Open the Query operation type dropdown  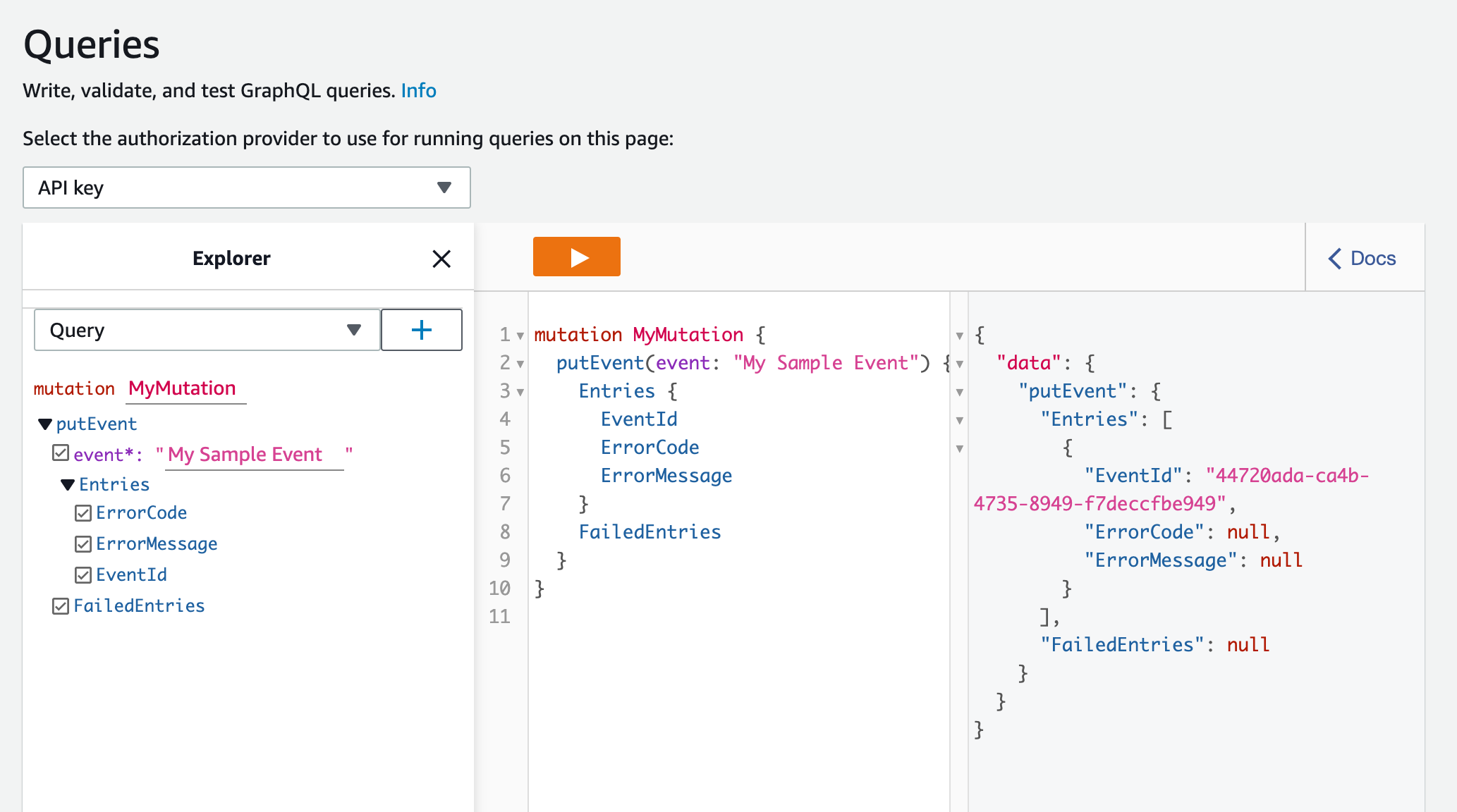(x=207, y=330)
